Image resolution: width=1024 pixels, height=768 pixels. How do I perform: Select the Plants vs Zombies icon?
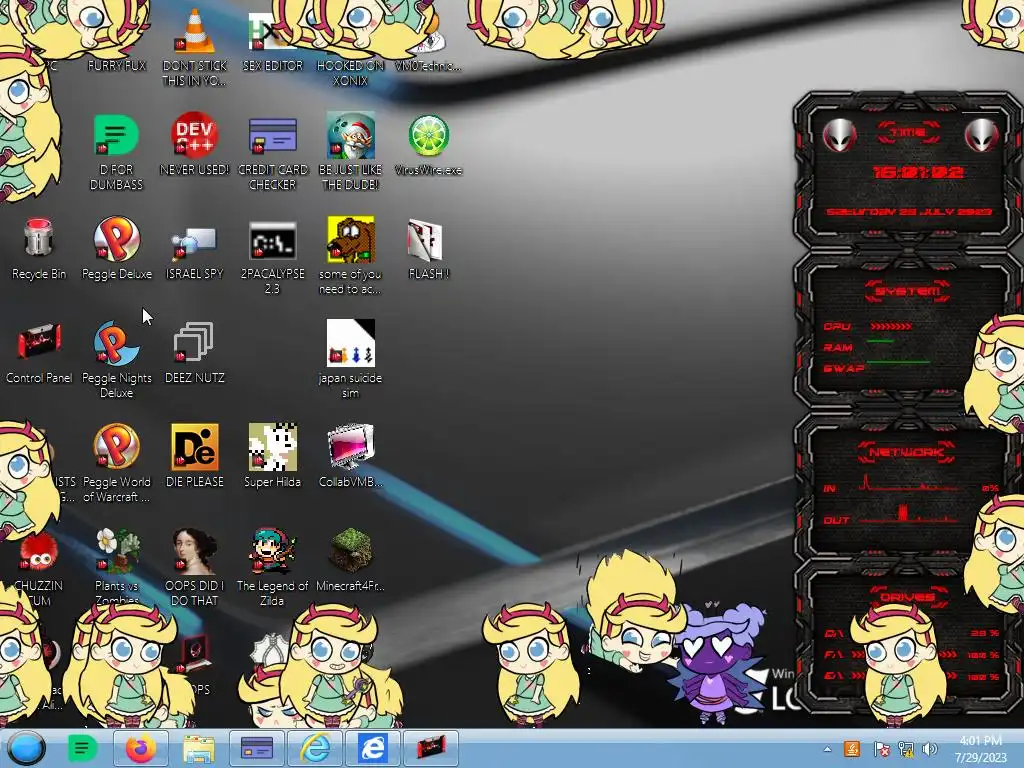tap(118, 551)
